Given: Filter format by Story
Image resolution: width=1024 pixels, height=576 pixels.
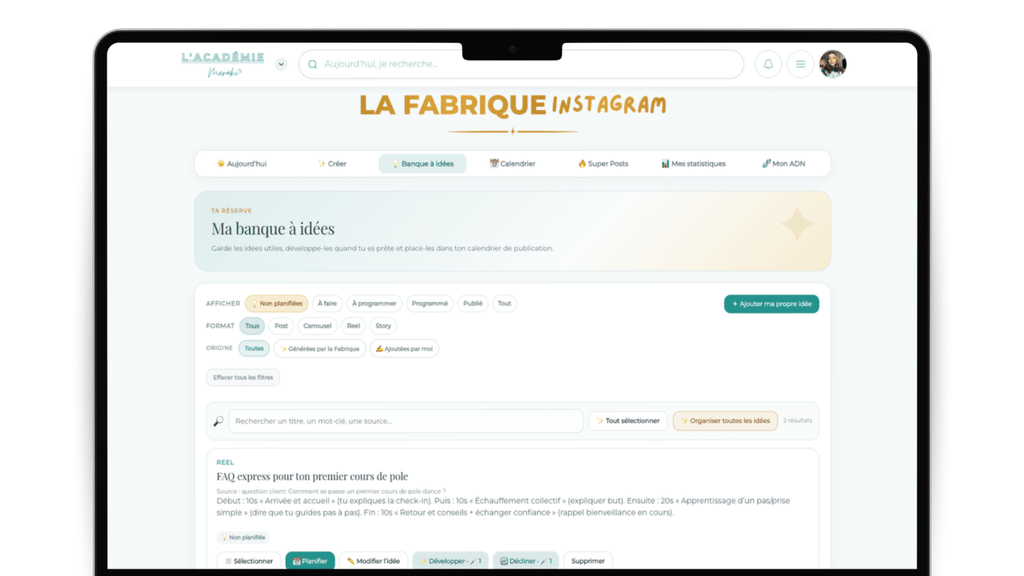Looking at the screenshot, I should point(383,326).
